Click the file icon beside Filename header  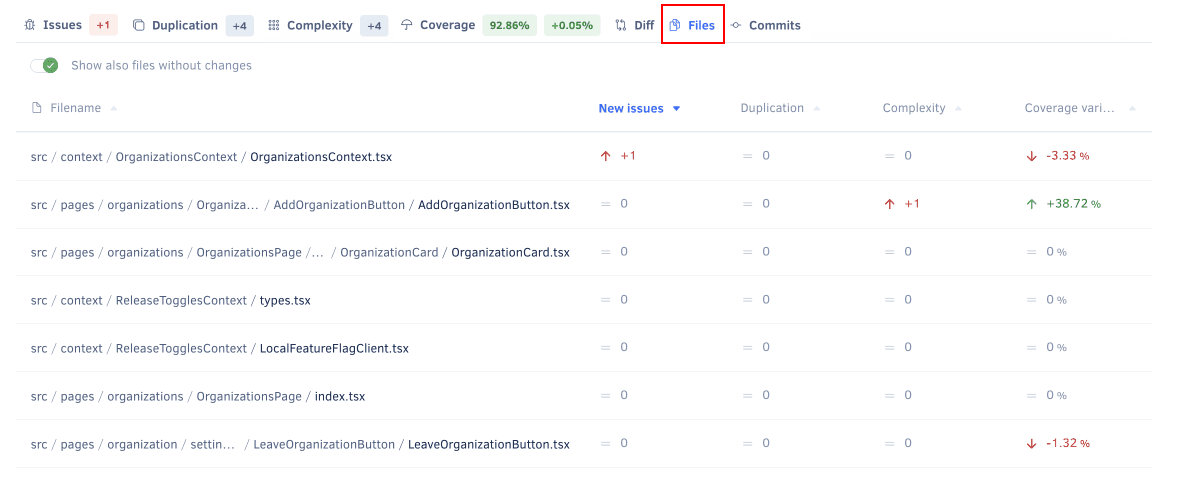point(37,108)
